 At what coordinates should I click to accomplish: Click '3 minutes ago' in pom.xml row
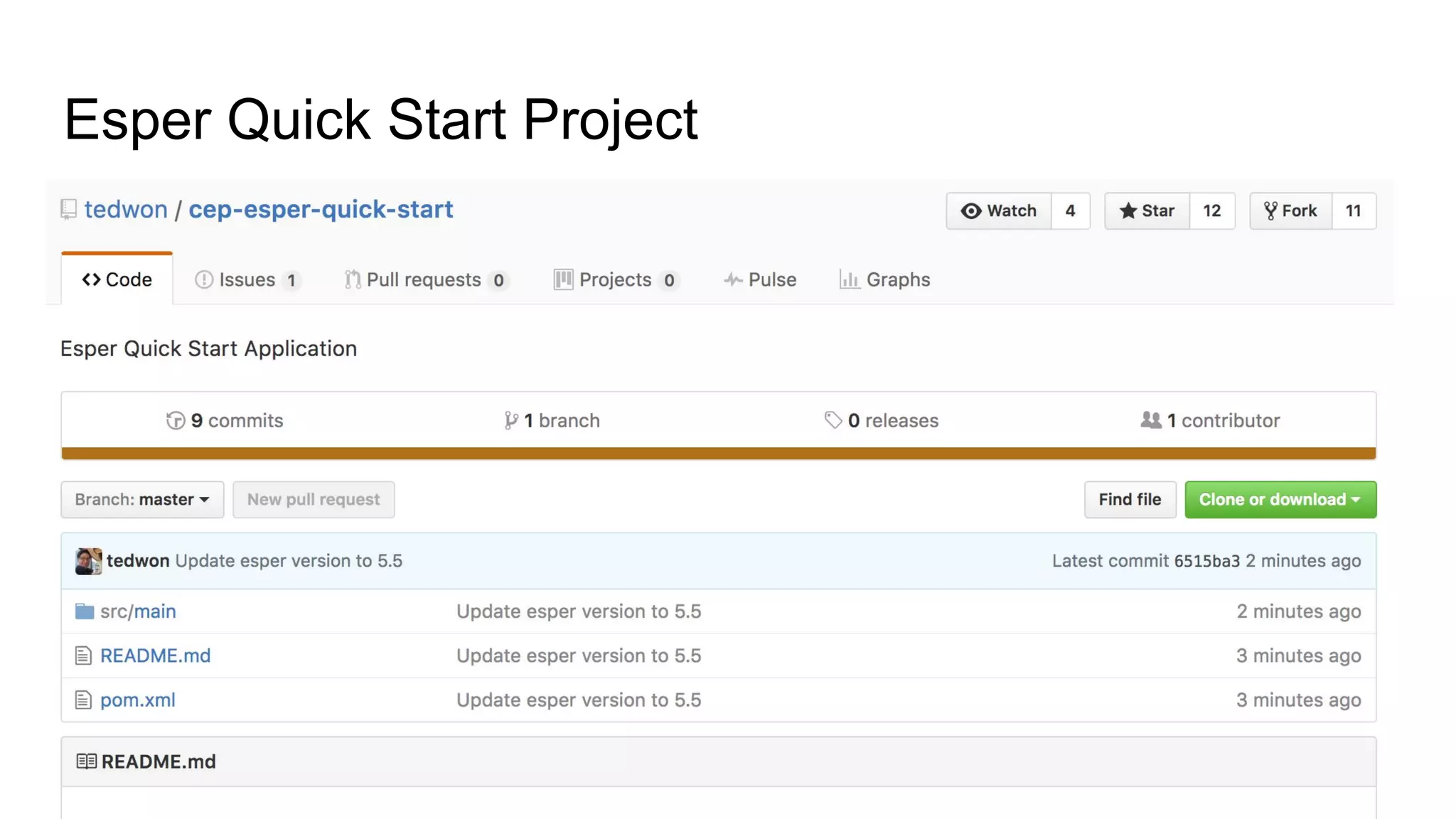tap(1299, 700)
